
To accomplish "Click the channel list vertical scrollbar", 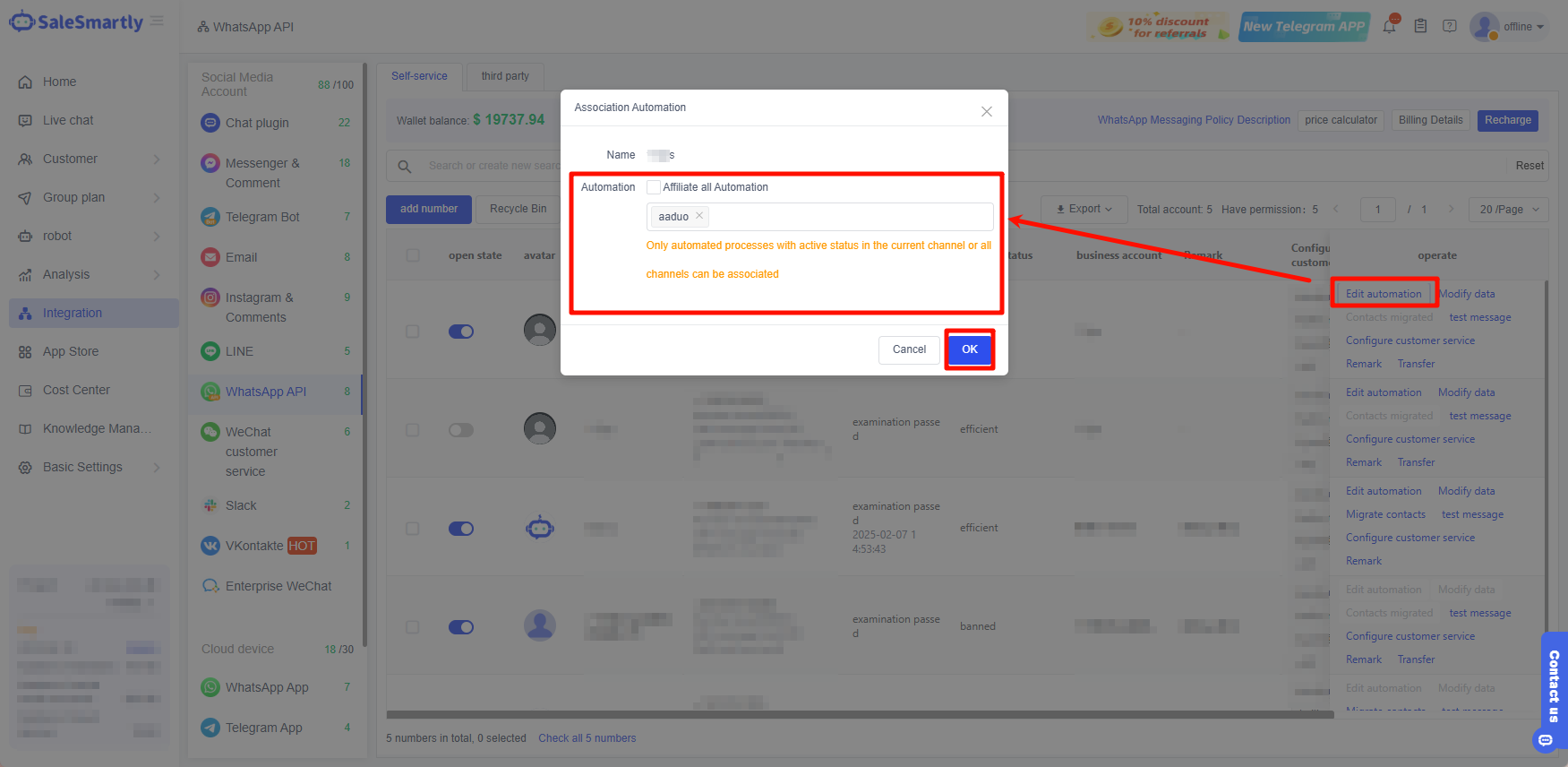I will 364,354.
